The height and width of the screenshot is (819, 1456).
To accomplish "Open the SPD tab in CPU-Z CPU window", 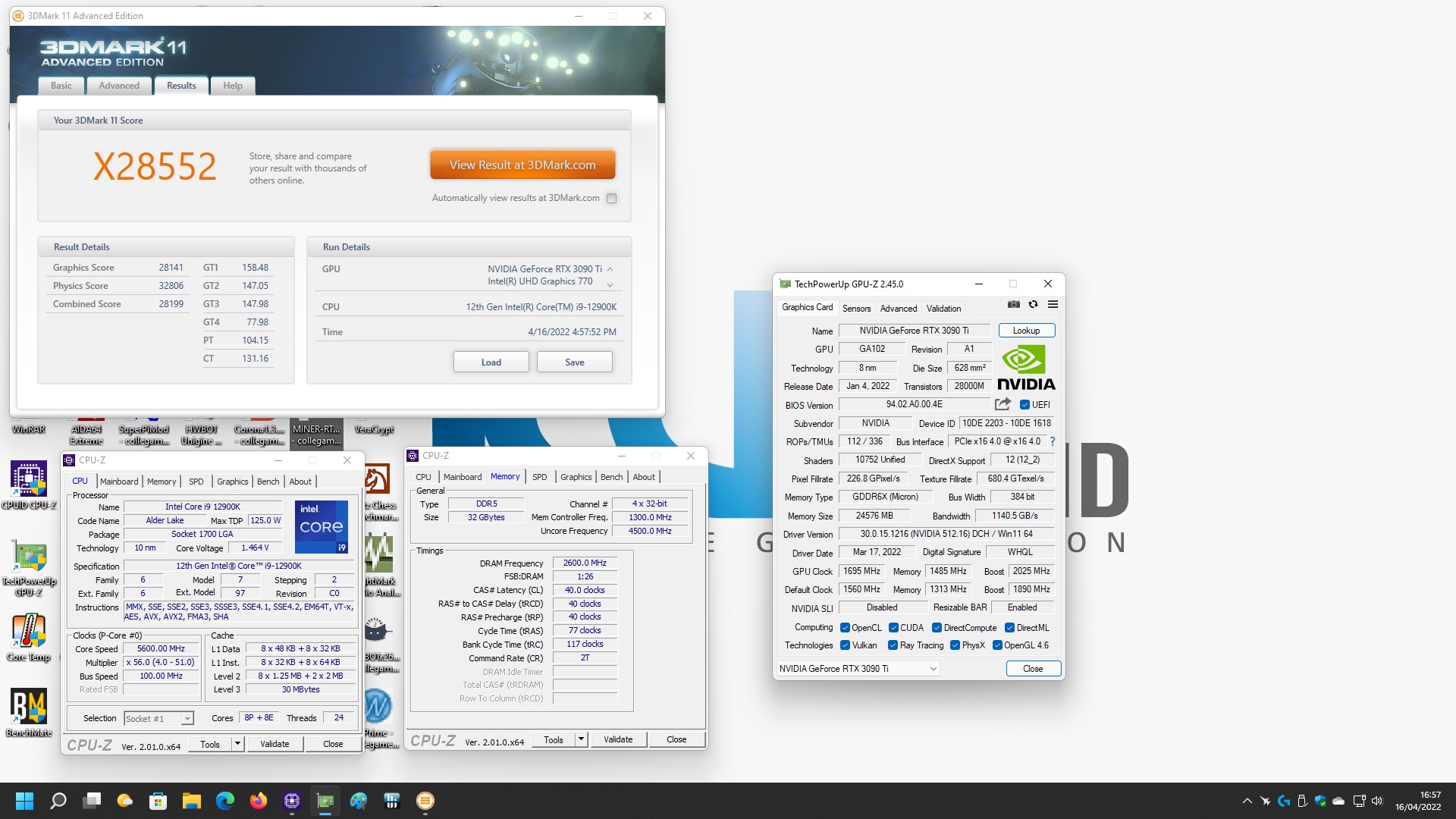I will [196, 482].
